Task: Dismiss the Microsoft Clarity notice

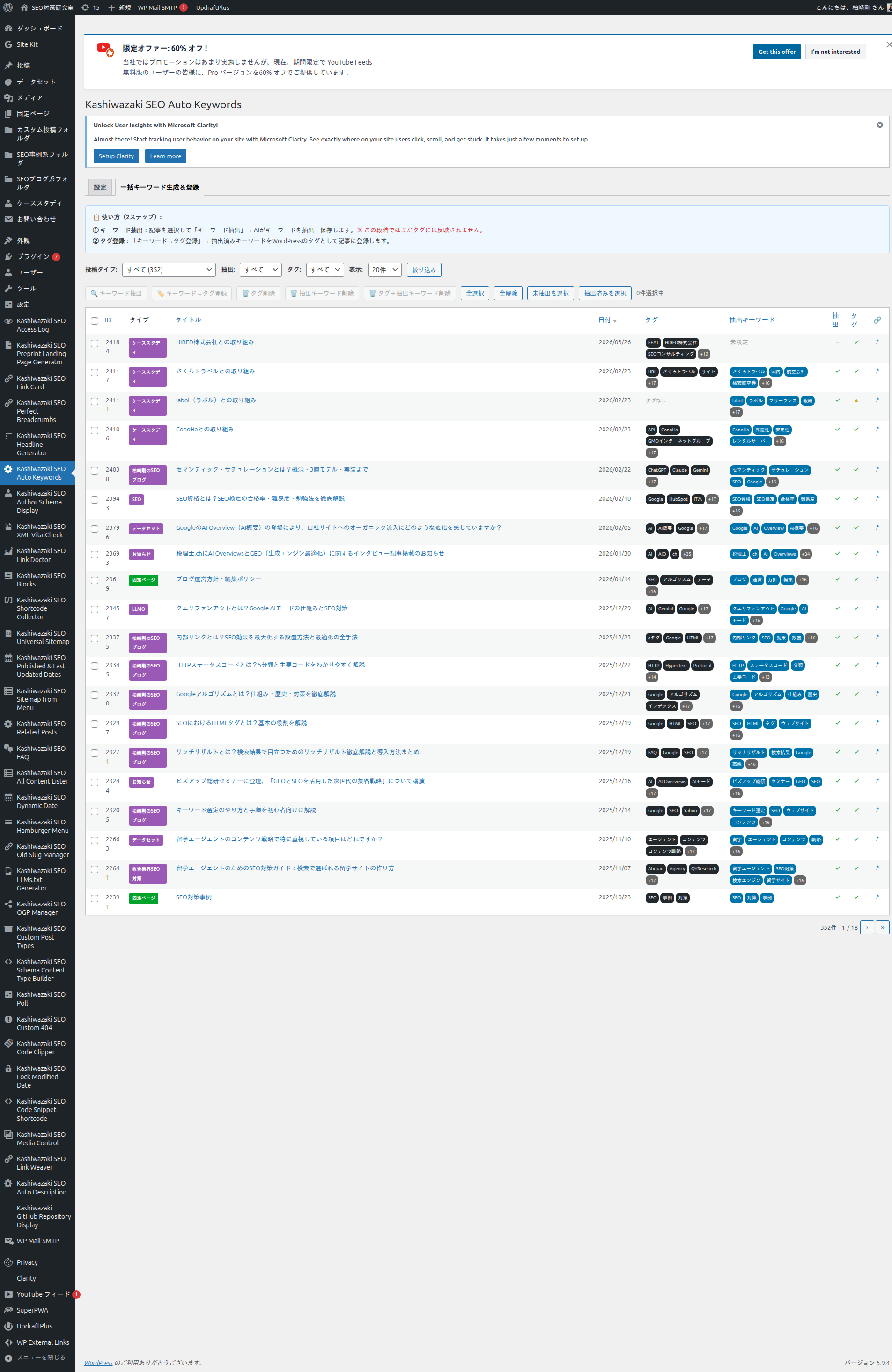Action: (879, 125)
